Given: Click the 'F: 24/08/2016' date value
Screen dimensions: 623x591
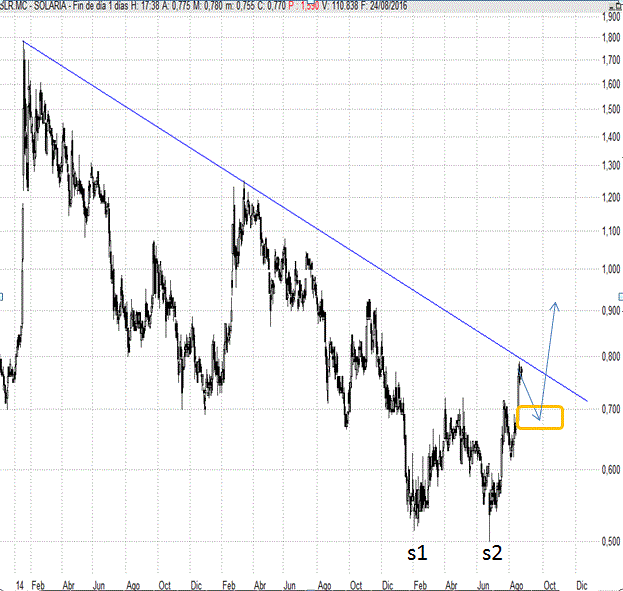Looking at the screenshot, I should tap(384, 6).
